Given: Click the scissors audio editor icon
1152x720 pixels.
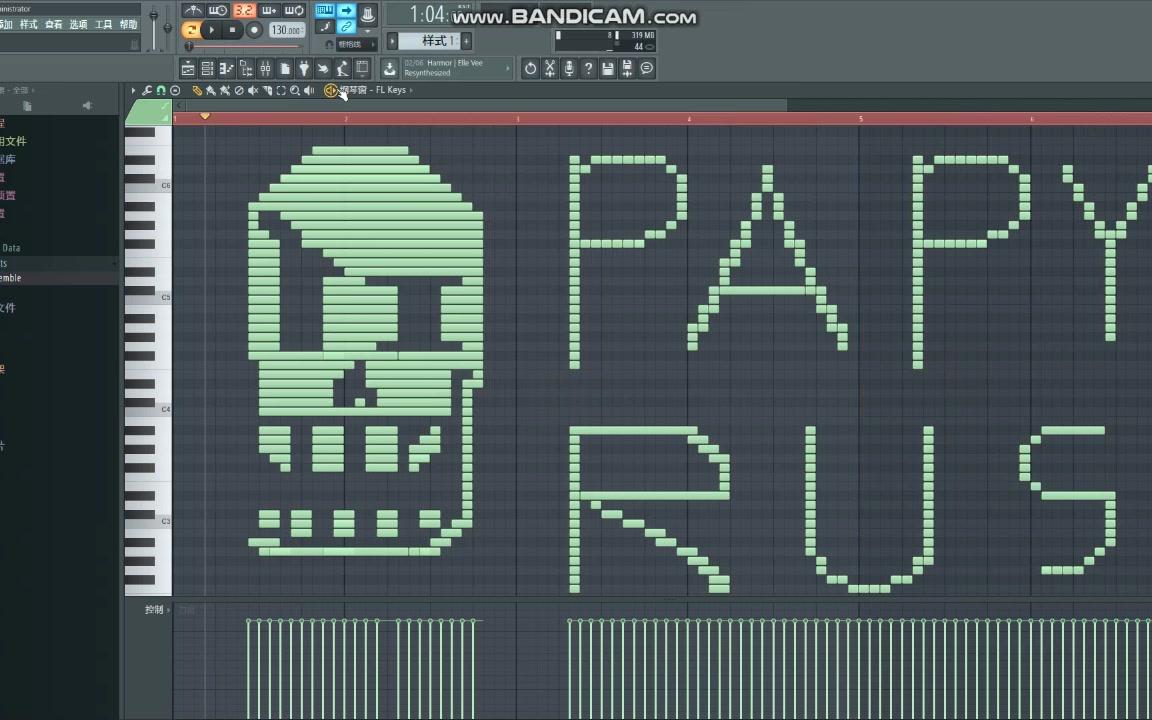Looking at the screenshot, I should pyautogui.click(x=550, y=68).
